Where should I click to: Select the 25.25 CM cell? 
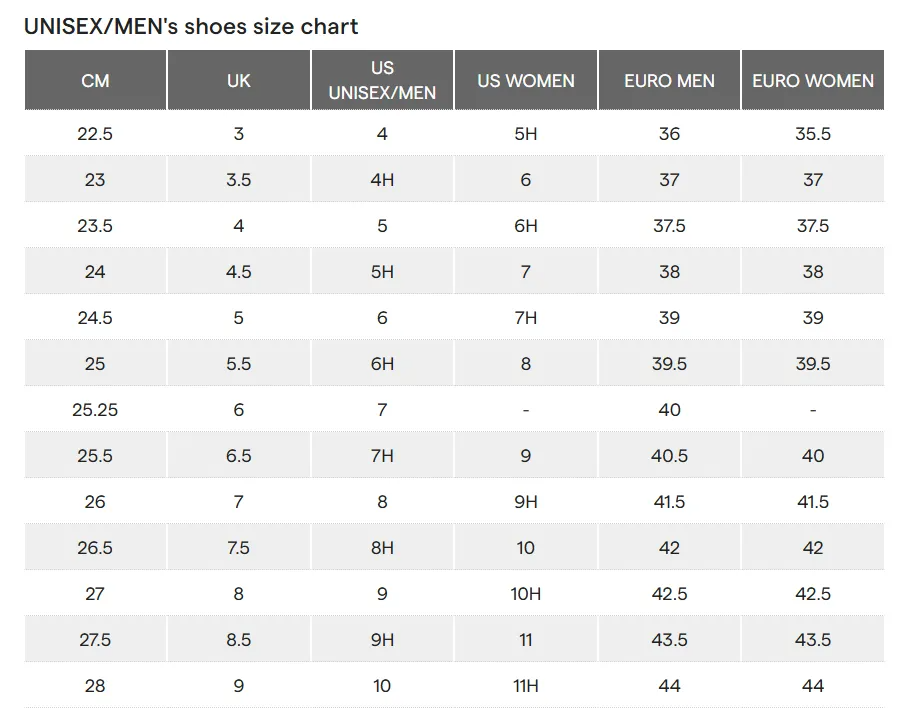[x=95, y=410]
